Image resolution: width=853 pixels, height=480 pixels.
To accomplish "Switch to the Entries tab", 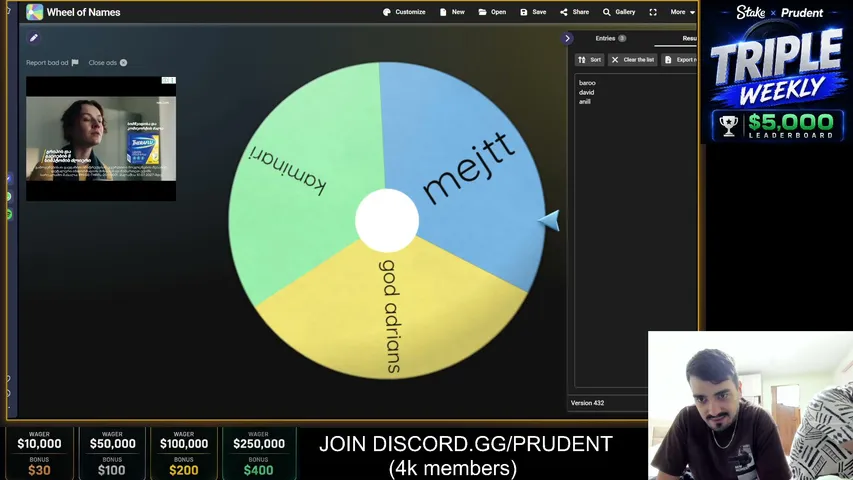I will click(x=610, y=39).
